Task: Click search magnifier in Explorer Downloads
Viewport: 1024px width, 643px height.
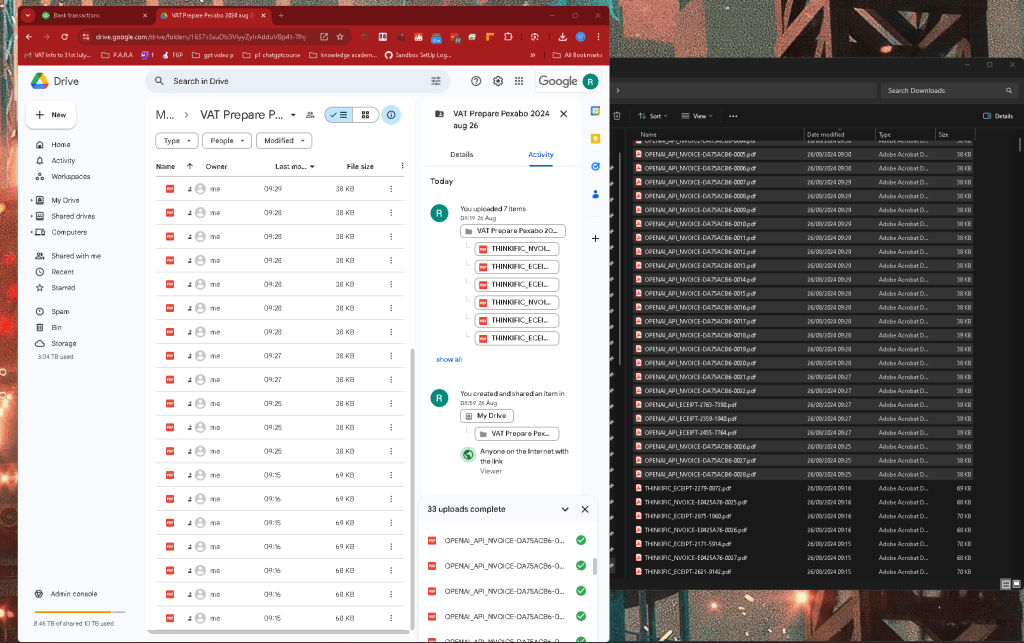Action: pos(1008,91)
